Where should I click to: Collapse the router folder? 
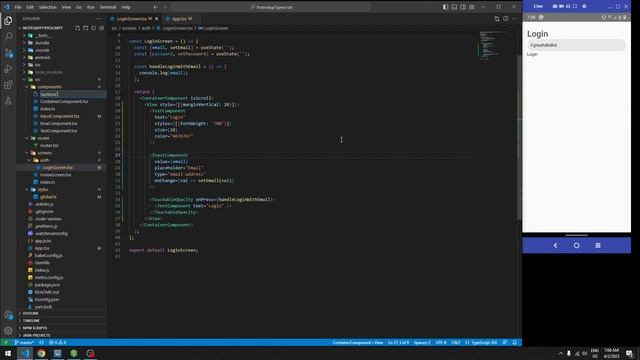(43, 138)
